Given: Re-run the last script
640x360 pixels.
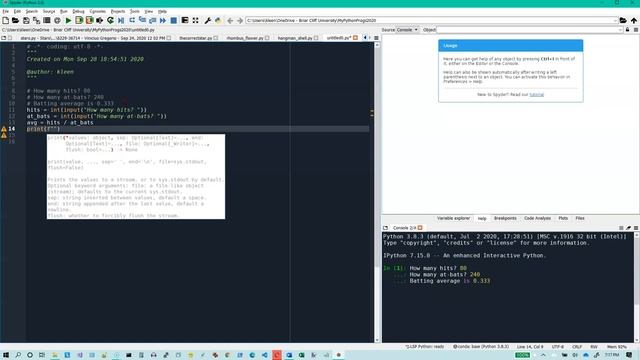Looking at the screenshot, I should pos(110,20).
